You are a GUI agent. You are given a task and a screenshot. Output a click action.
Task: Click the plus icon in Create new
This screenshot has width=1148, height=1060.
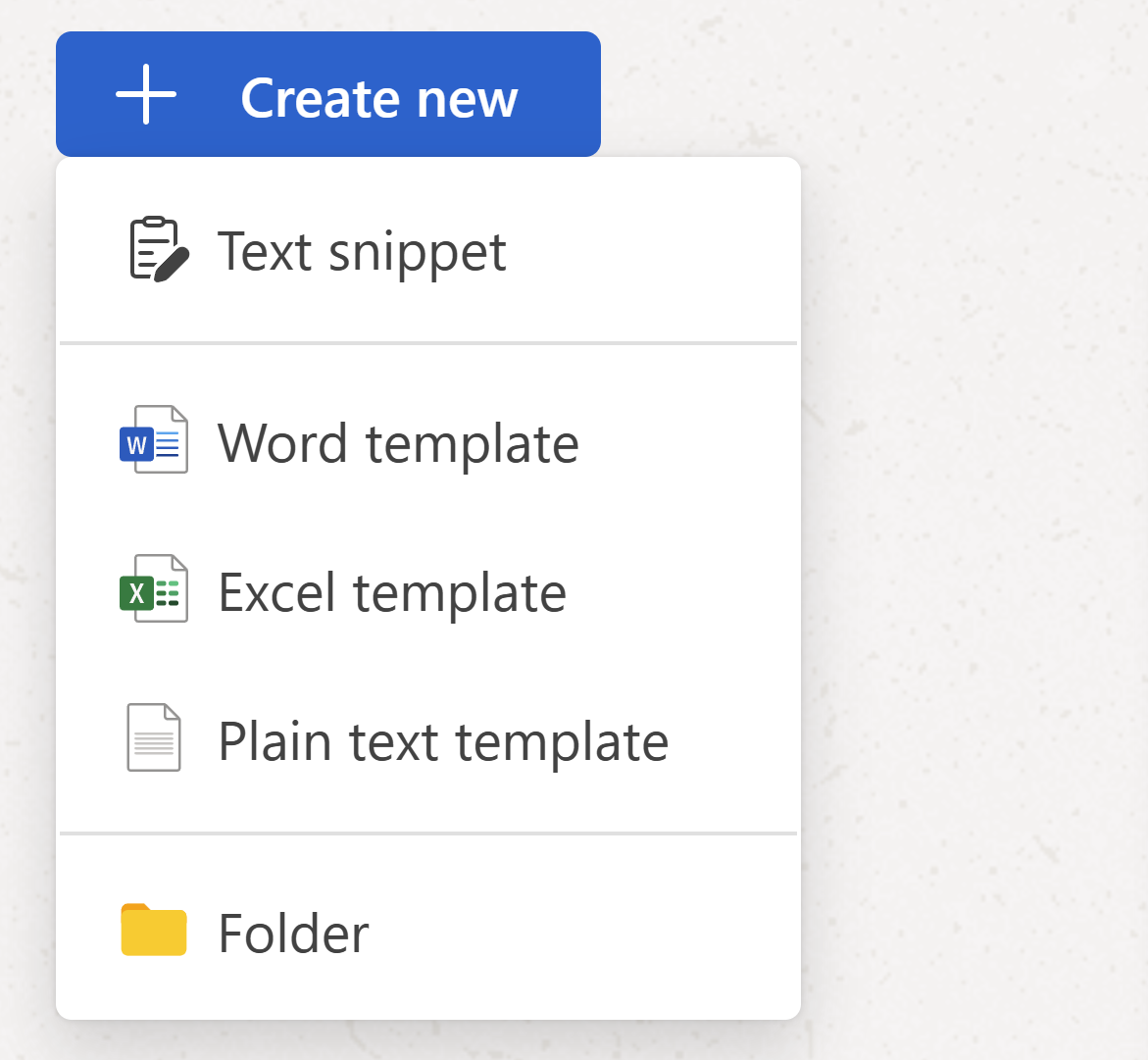pos(146,94)
